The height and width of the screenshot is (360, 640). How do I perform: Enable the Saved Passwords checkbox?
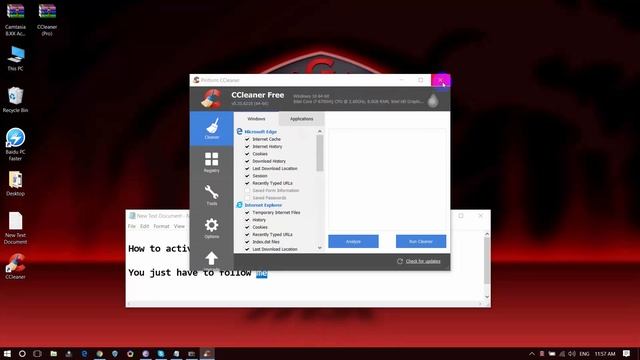pyautogui.click(x=247, y=198)
